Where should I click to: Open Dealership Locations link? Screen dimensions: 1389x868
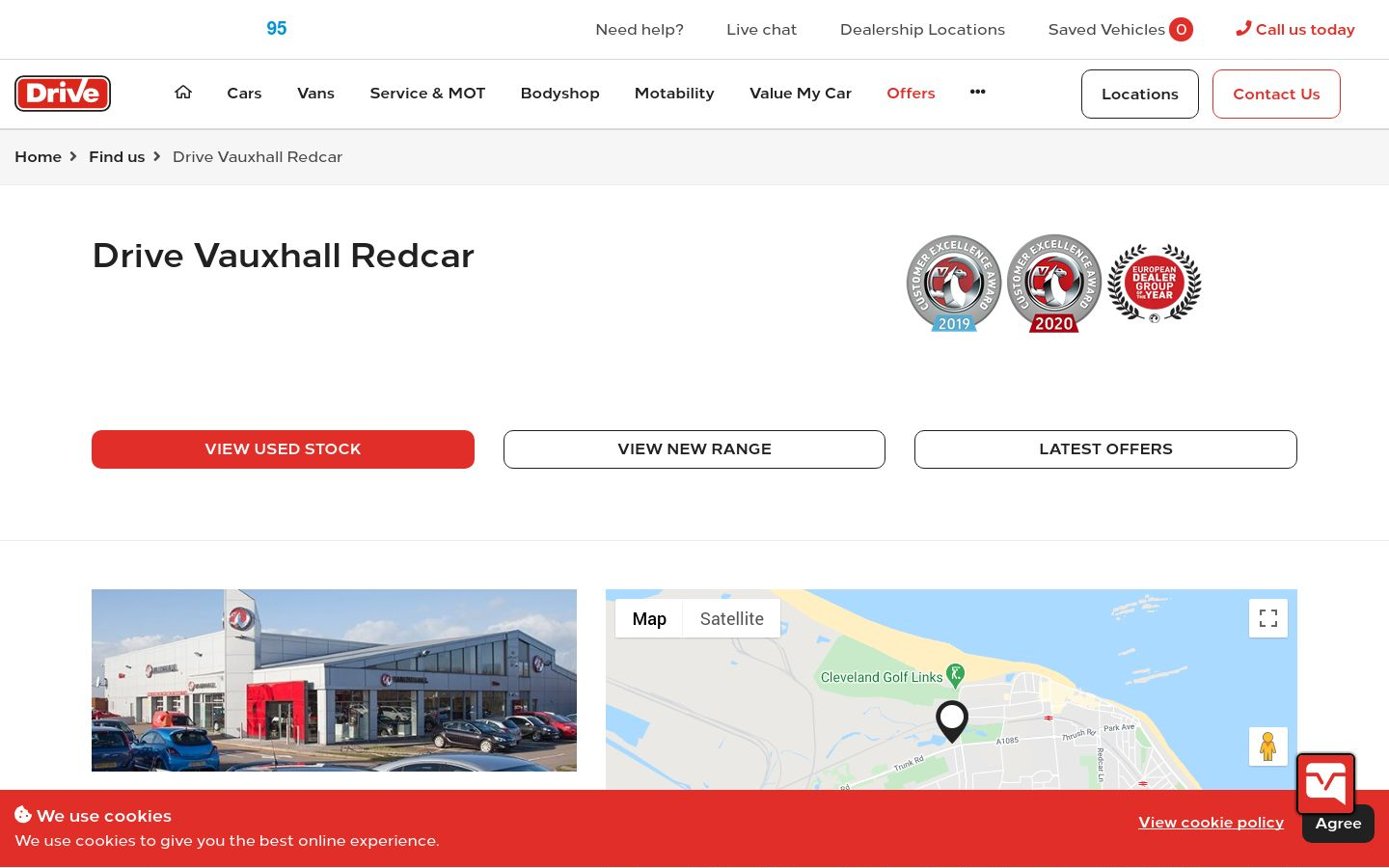coord(922,30)
